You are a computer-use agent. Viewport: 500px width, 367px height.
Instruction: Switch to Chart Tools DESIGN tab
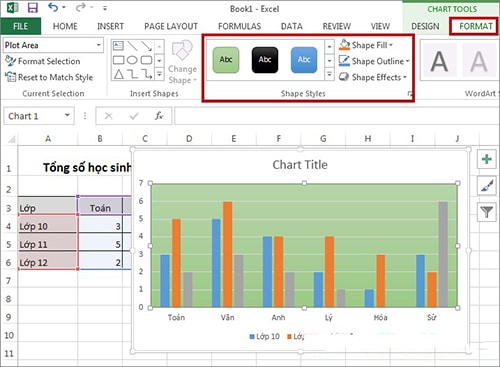[425, 26]
